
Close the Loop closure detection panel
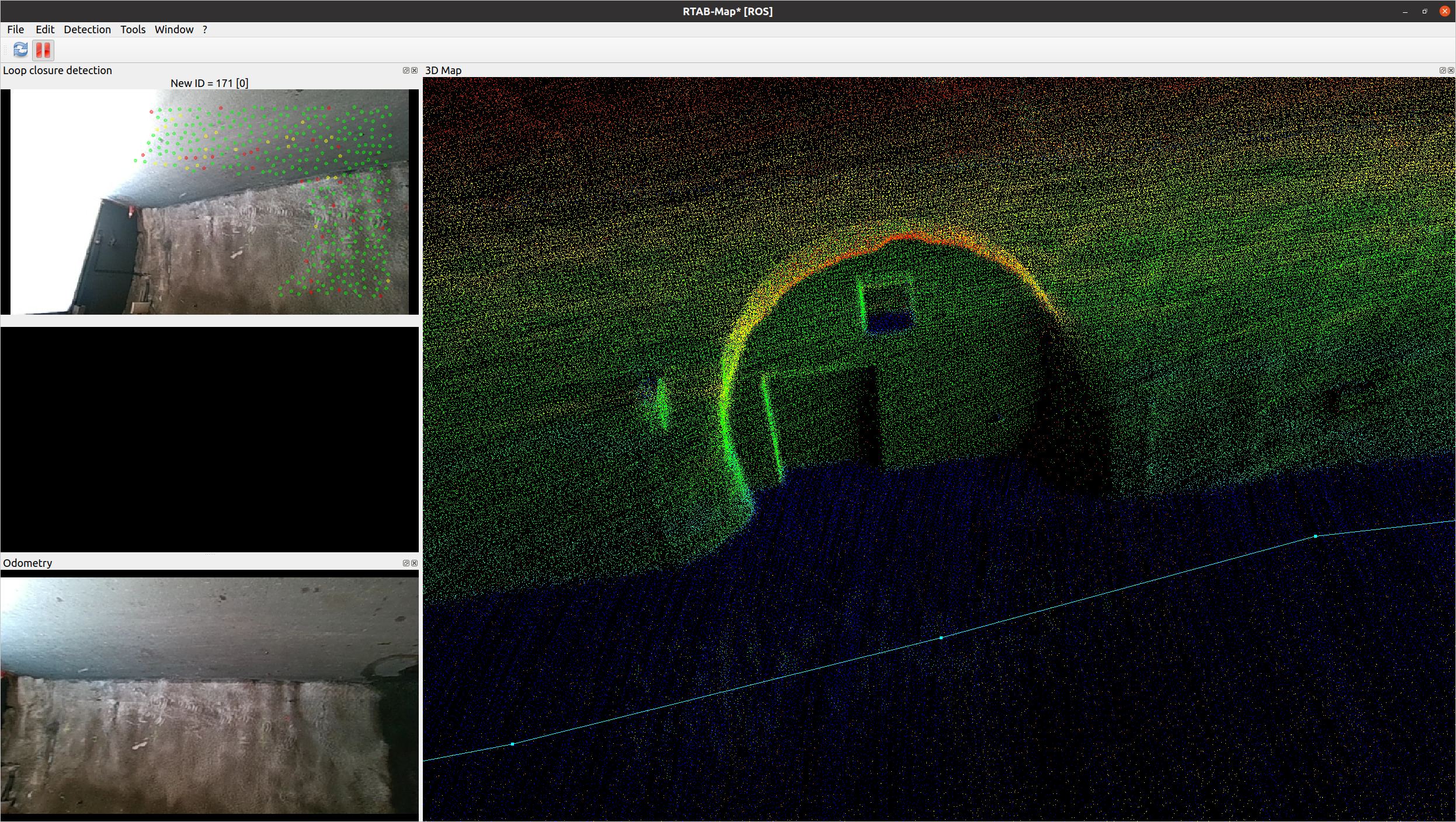pos(415,70)
